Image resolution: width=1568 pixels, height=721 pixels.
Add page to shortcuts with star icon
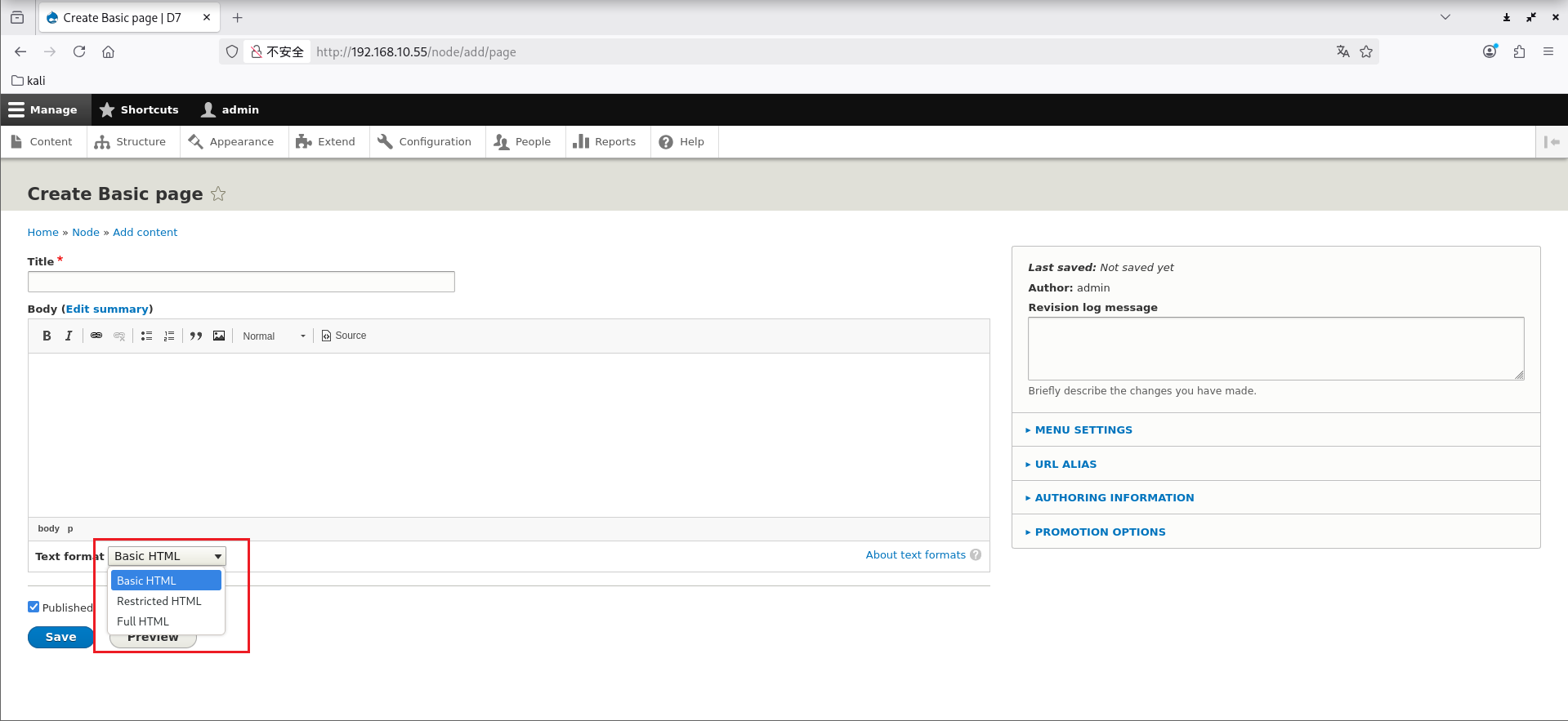[x=218, y=194]
